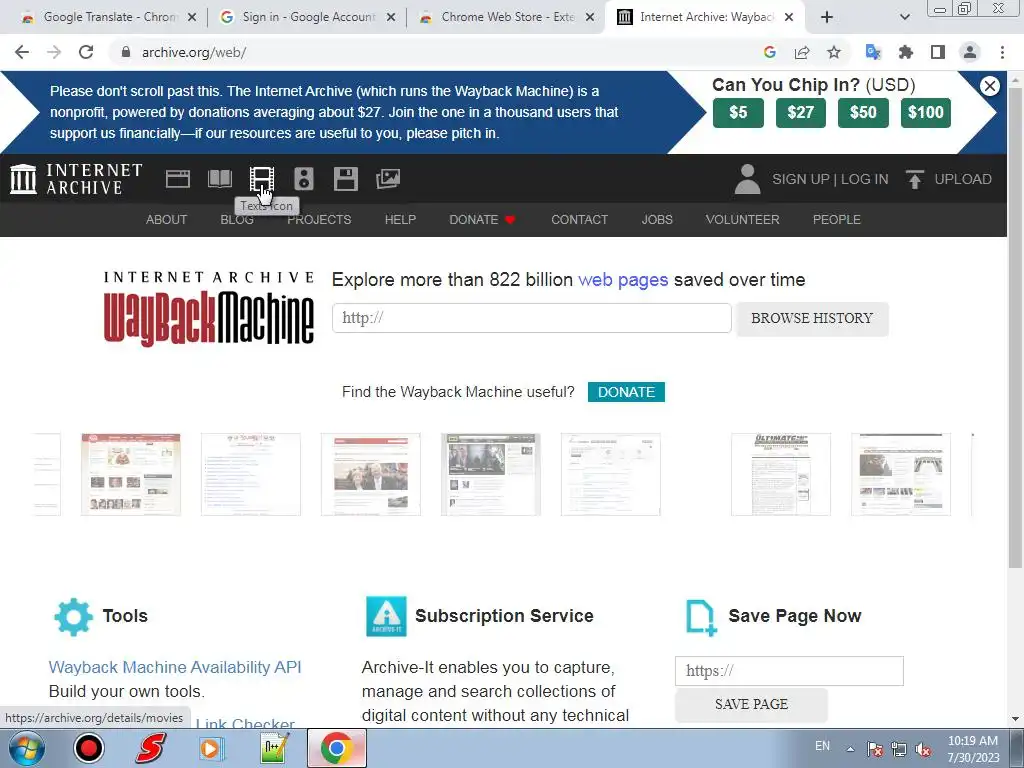
Task: Open the VOLUNTEER menu item
Action: [743, 219]
